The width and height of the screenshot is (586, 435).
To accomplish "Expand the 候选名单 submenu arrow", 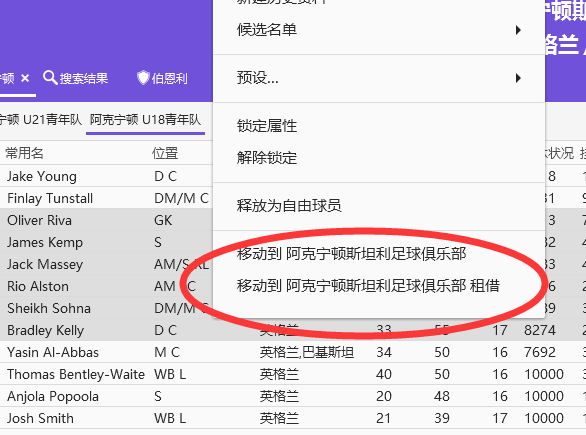I will tap(518, 30).
